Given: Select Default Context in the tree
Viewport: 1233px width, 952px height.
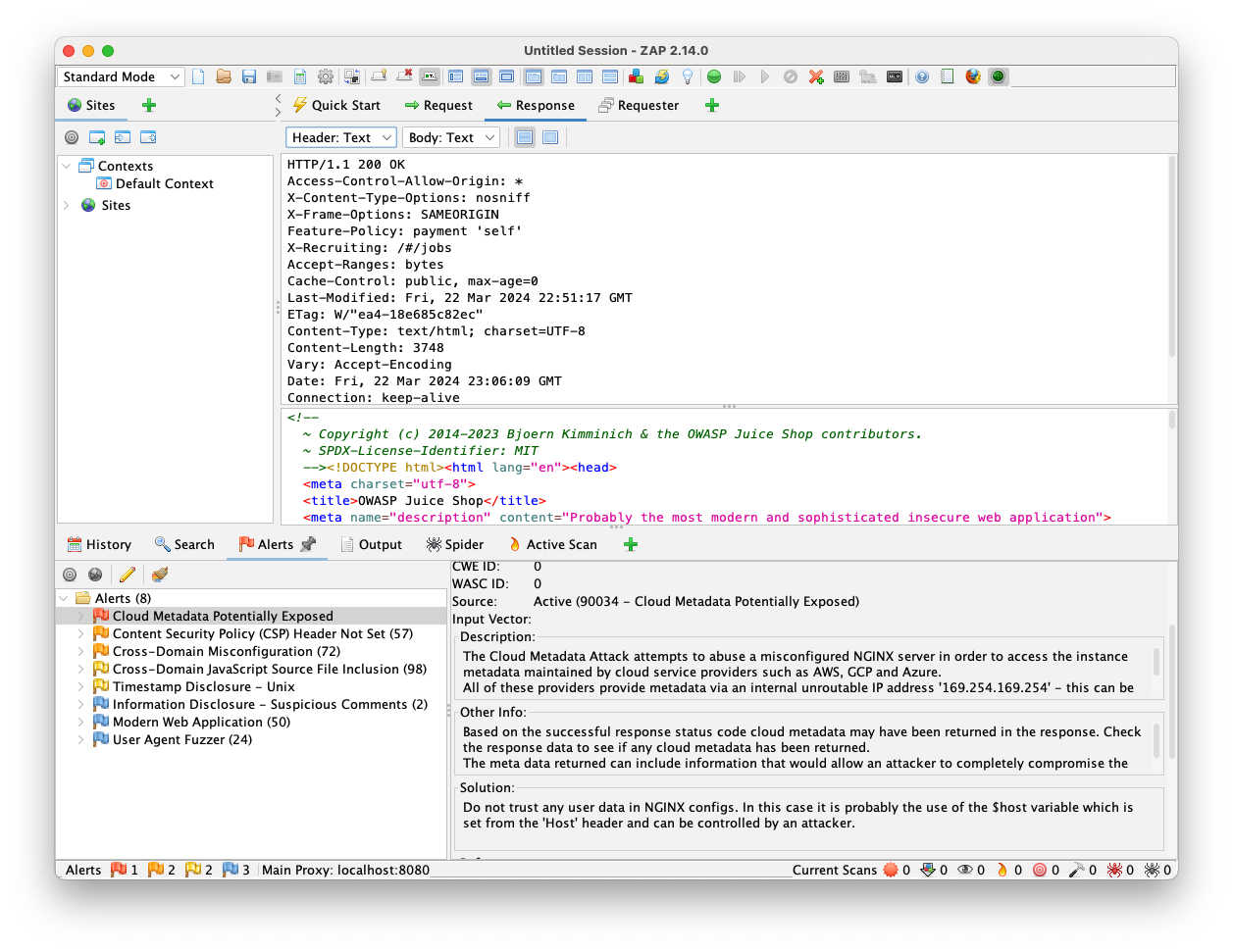Looking at the screenshot, I should click(164, 183).
